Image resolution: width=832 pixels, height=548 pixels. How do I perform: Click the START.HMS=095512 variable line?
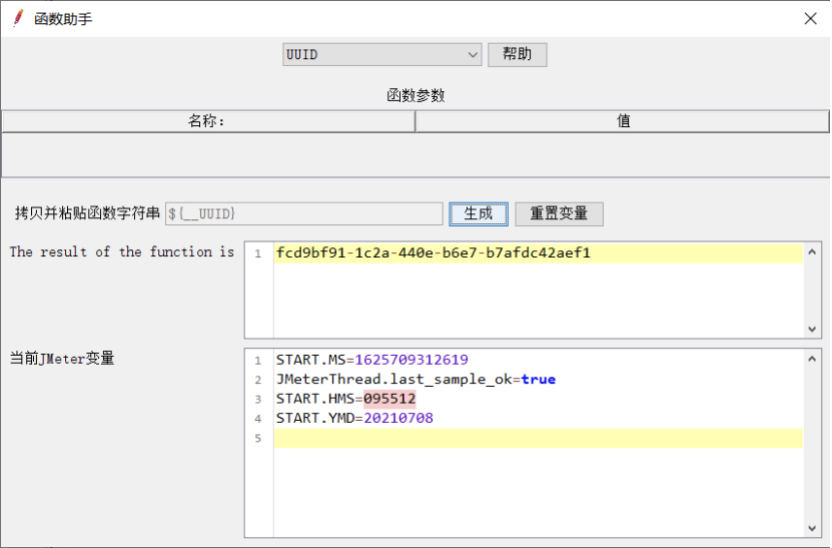[346, 398]
